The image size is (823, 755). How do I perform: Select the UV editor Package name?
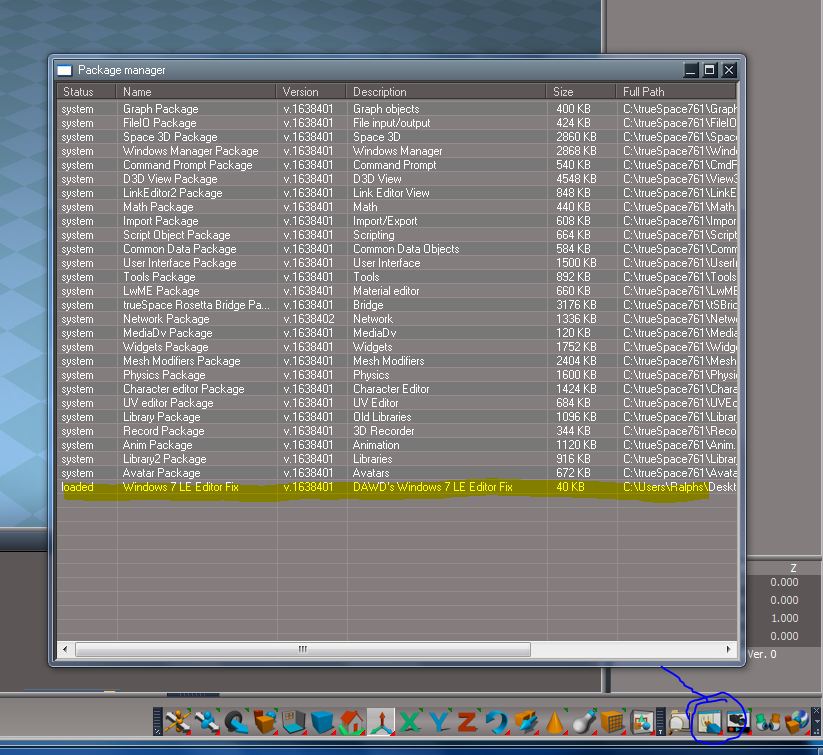(x=168, y=403)
